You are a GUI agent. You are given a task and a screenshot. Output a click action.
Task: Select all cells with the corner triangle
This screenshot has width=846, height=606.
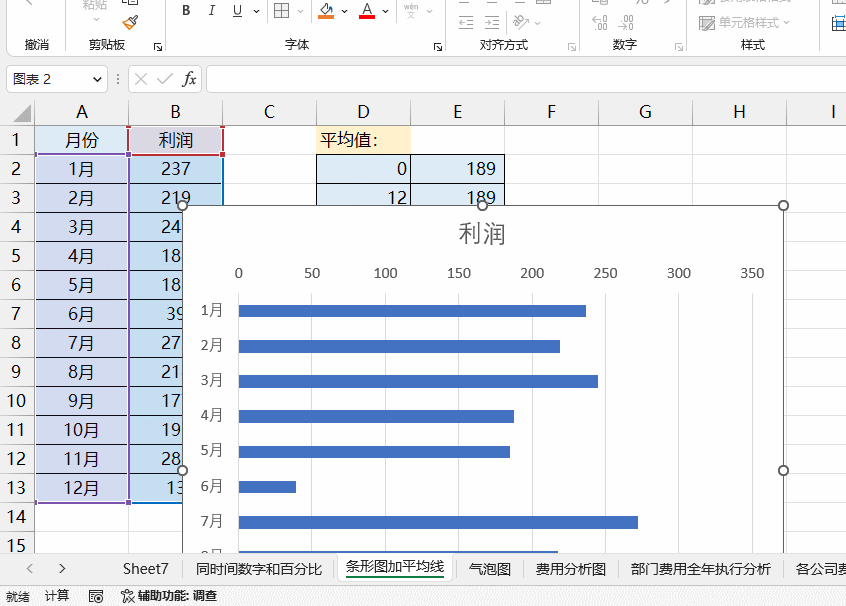(22, 113)
